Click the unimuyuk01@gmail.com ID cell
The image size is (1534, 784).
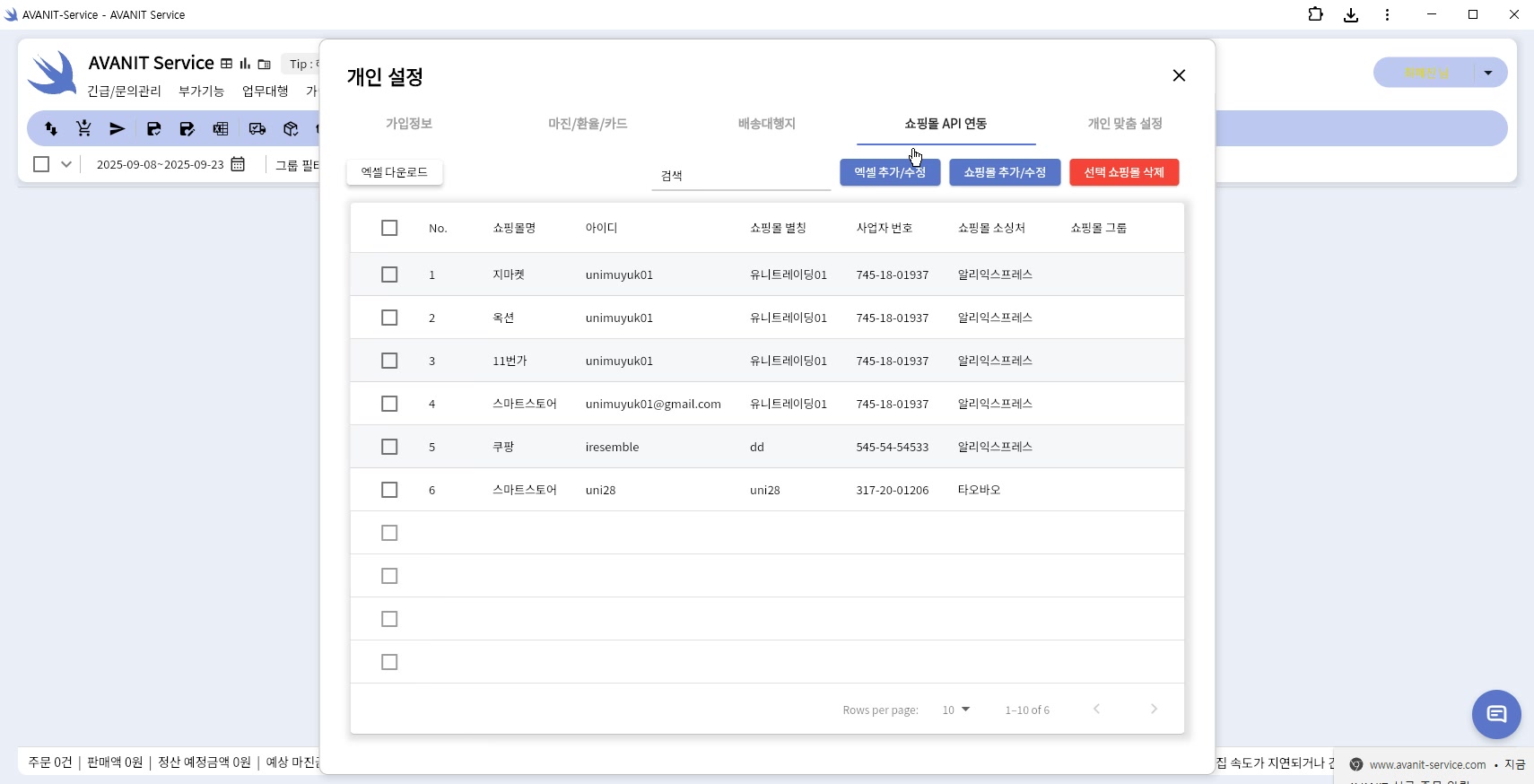[653, 404]
